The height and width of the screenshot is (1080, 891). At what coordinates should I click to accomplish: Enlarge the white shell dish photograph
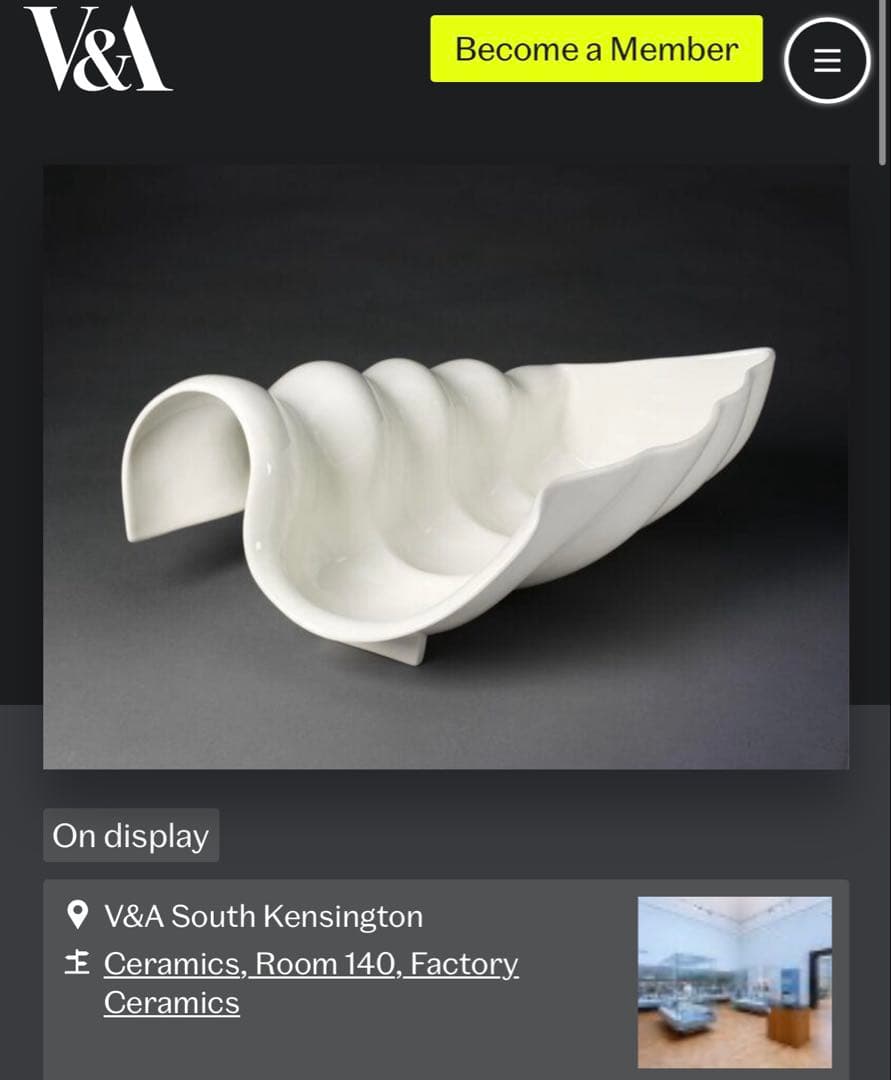tap(446, 466)
